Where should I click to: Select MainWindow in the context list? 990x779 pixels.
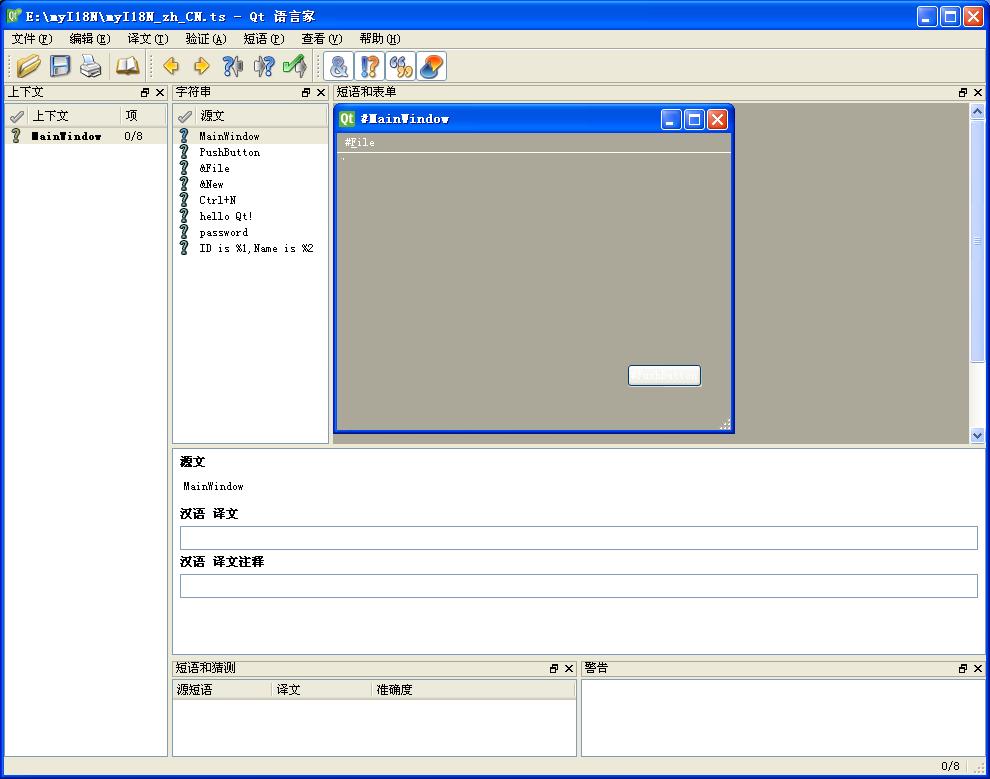click(x=66, y=136)
